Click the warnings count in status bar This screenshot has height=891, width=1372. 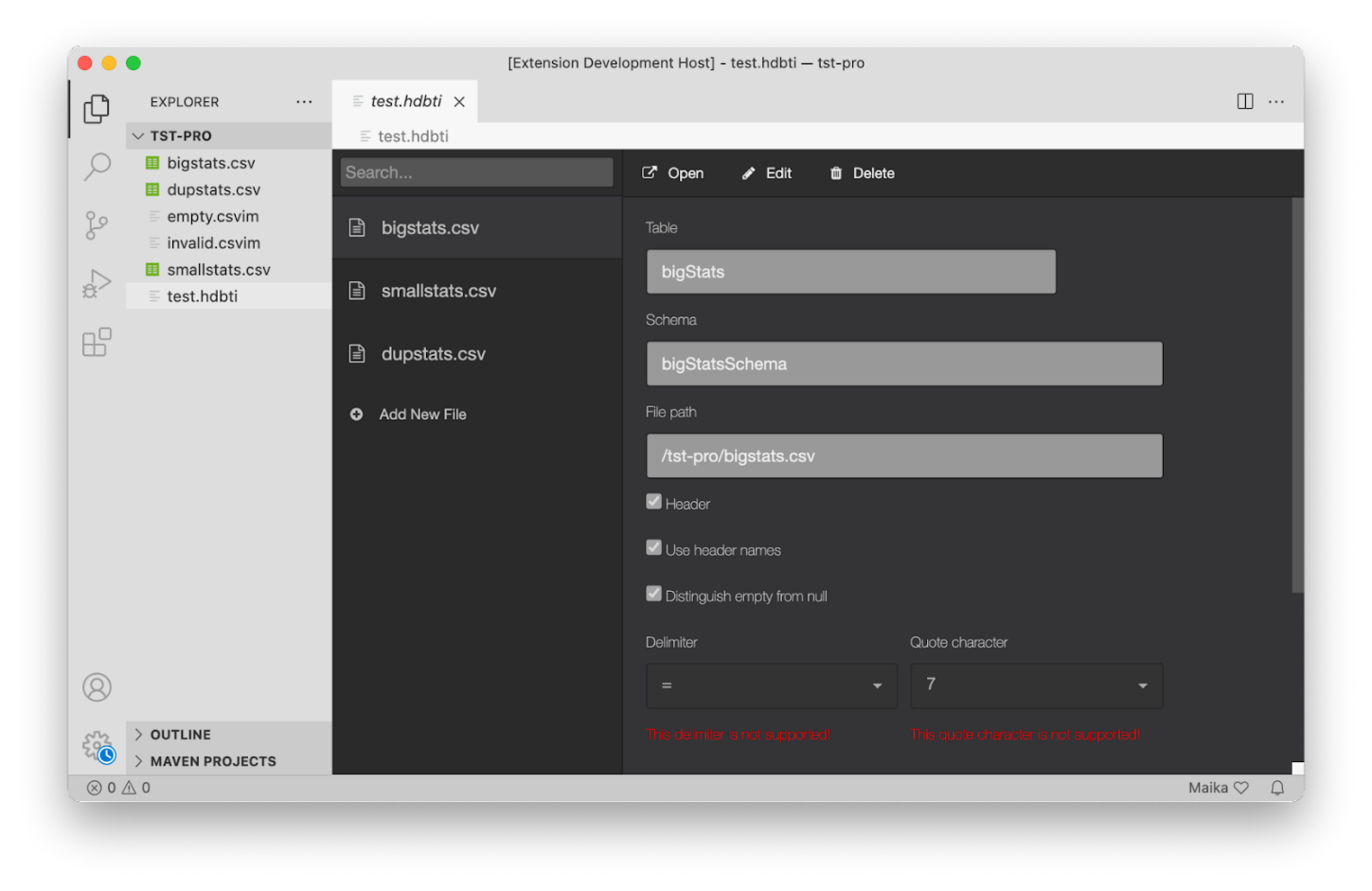click(136, 787)
